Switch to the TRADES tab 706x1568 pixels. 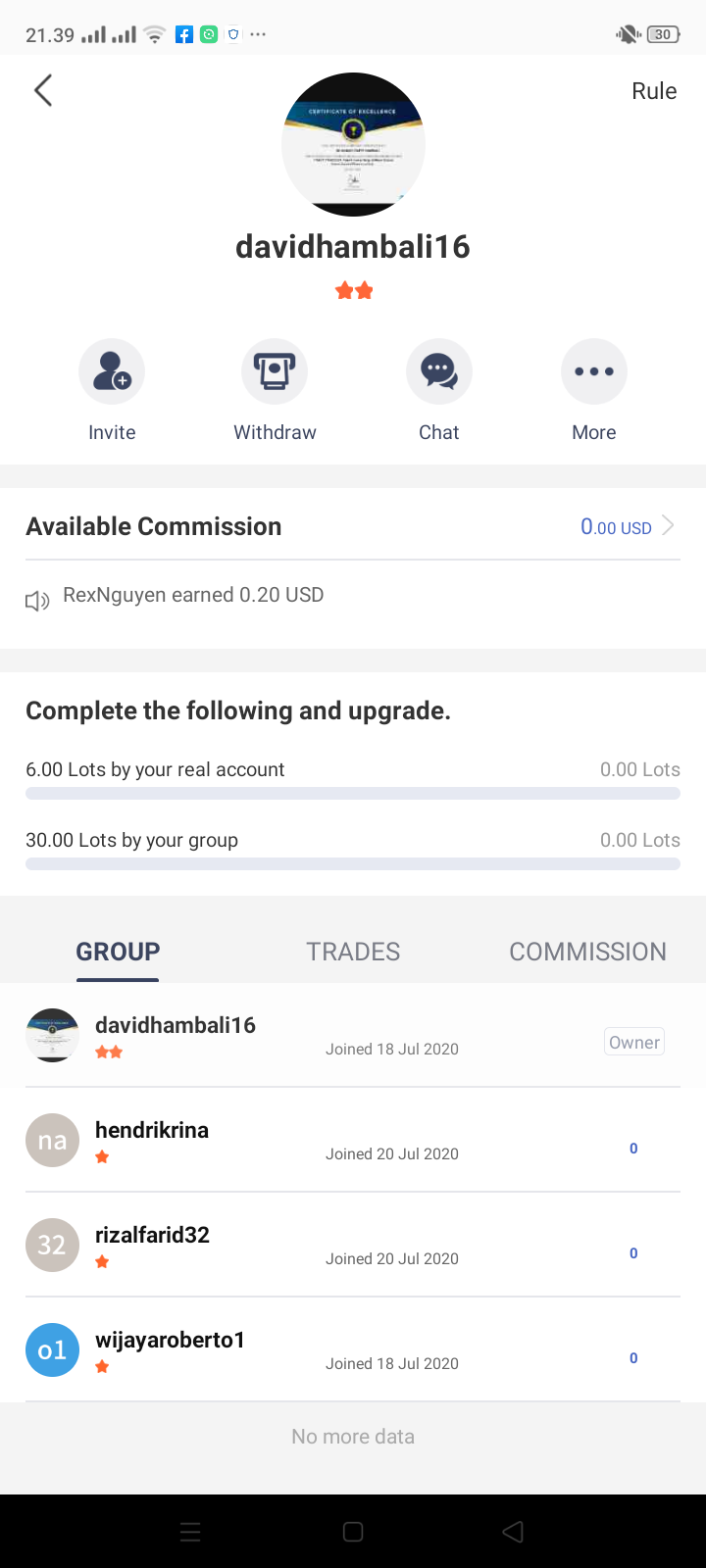[353, 952]
